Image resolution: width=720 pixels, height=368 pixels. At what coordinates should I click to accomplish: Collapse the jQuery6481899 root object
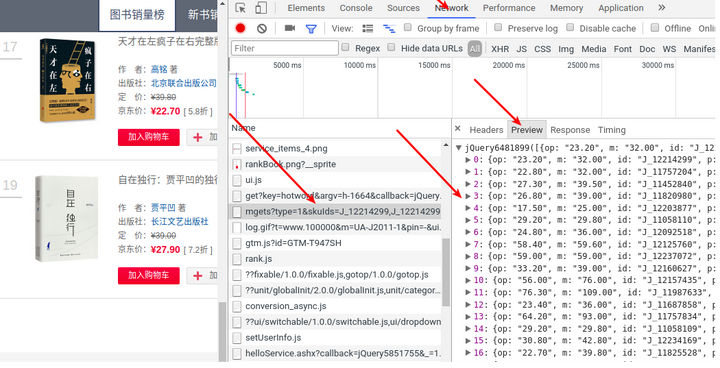pyautogui.click(x=458, y=148)
